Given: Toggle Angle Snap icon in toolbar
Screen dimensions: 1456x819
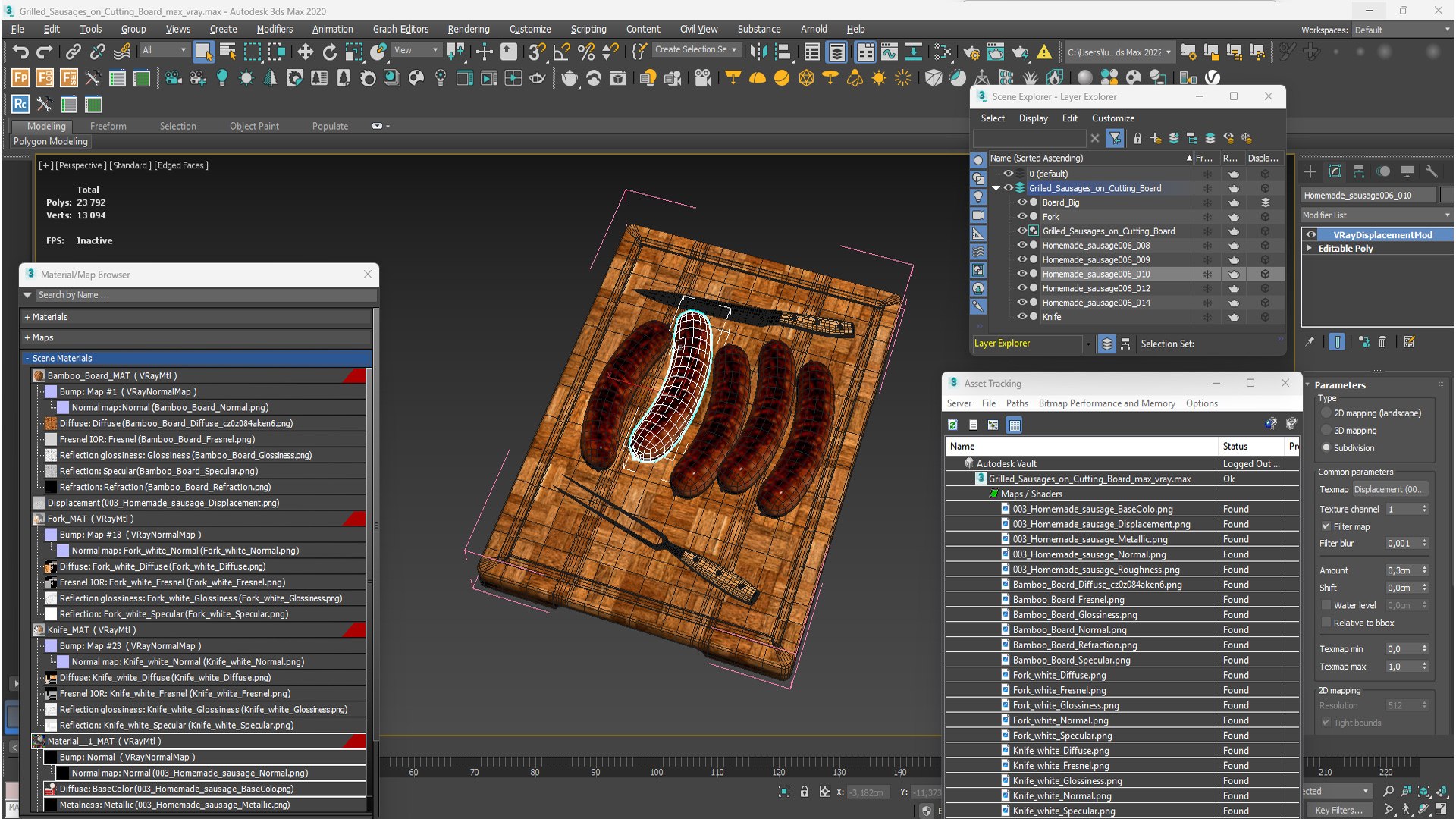Looking at the screenshot, I should 561,52.
